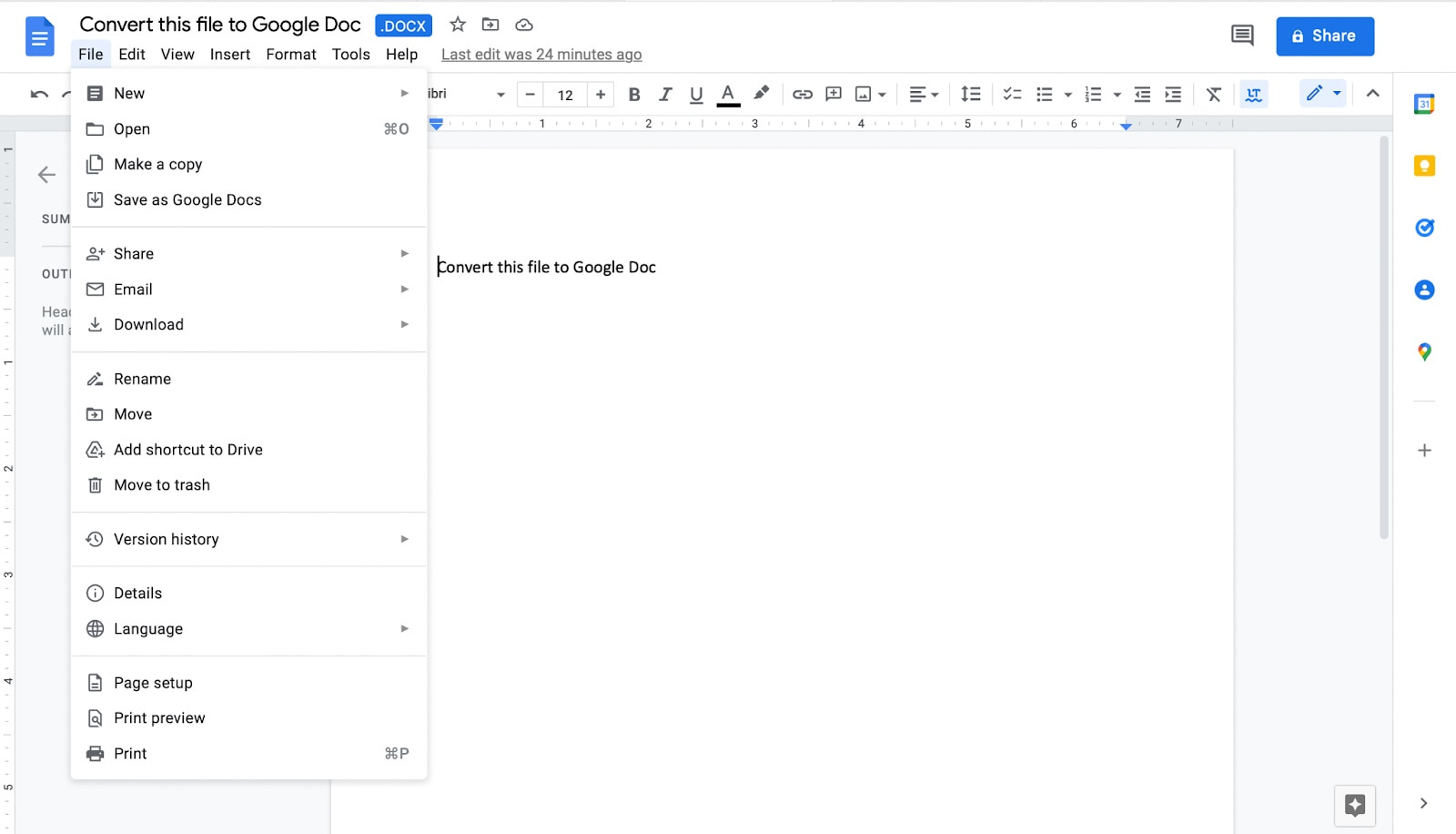Open the Format menu
The width and height of the screenshot is (1456, 834).
click(291, 55)
